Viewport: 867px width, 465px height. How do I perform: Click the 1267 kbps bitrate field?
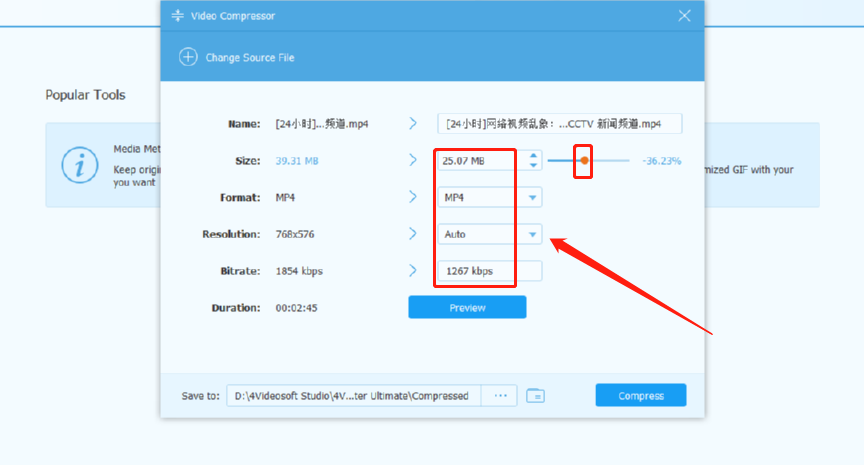coord(489,271)
